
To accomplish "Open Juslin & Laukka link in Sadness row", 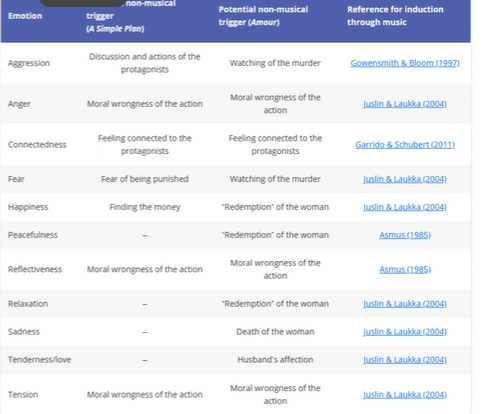I will (x=405, y=332).
